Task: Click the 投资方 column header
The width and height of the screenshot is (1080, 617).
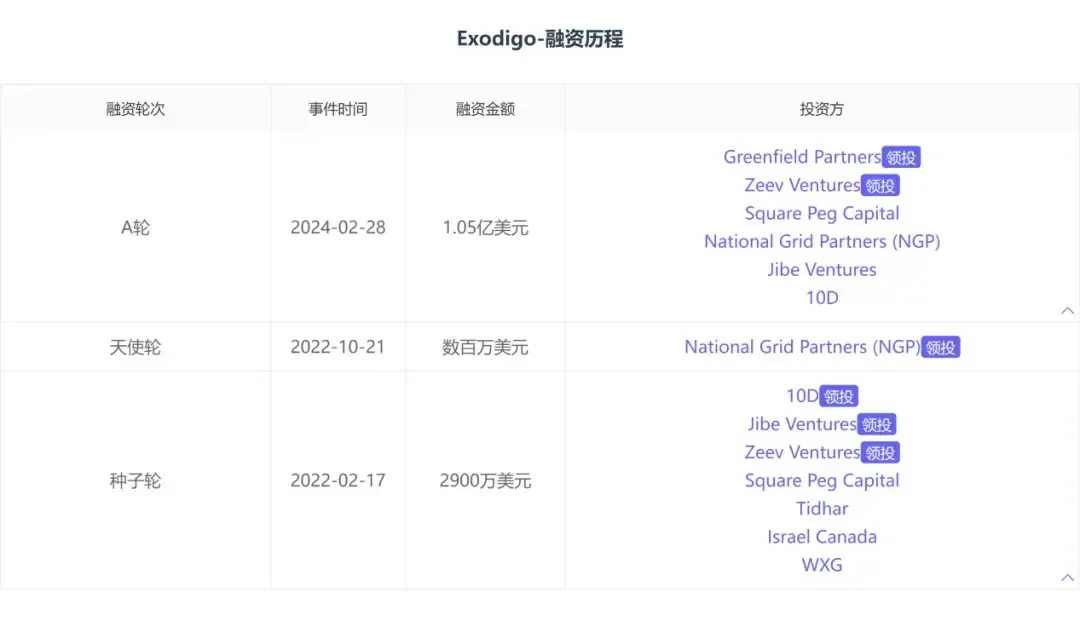Action: point(822,109)
